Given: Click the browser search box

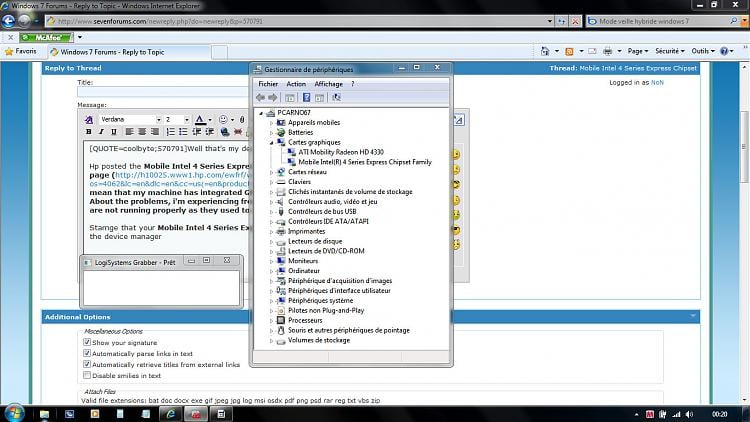Looking at the screenshot, I should click(662, 21).
